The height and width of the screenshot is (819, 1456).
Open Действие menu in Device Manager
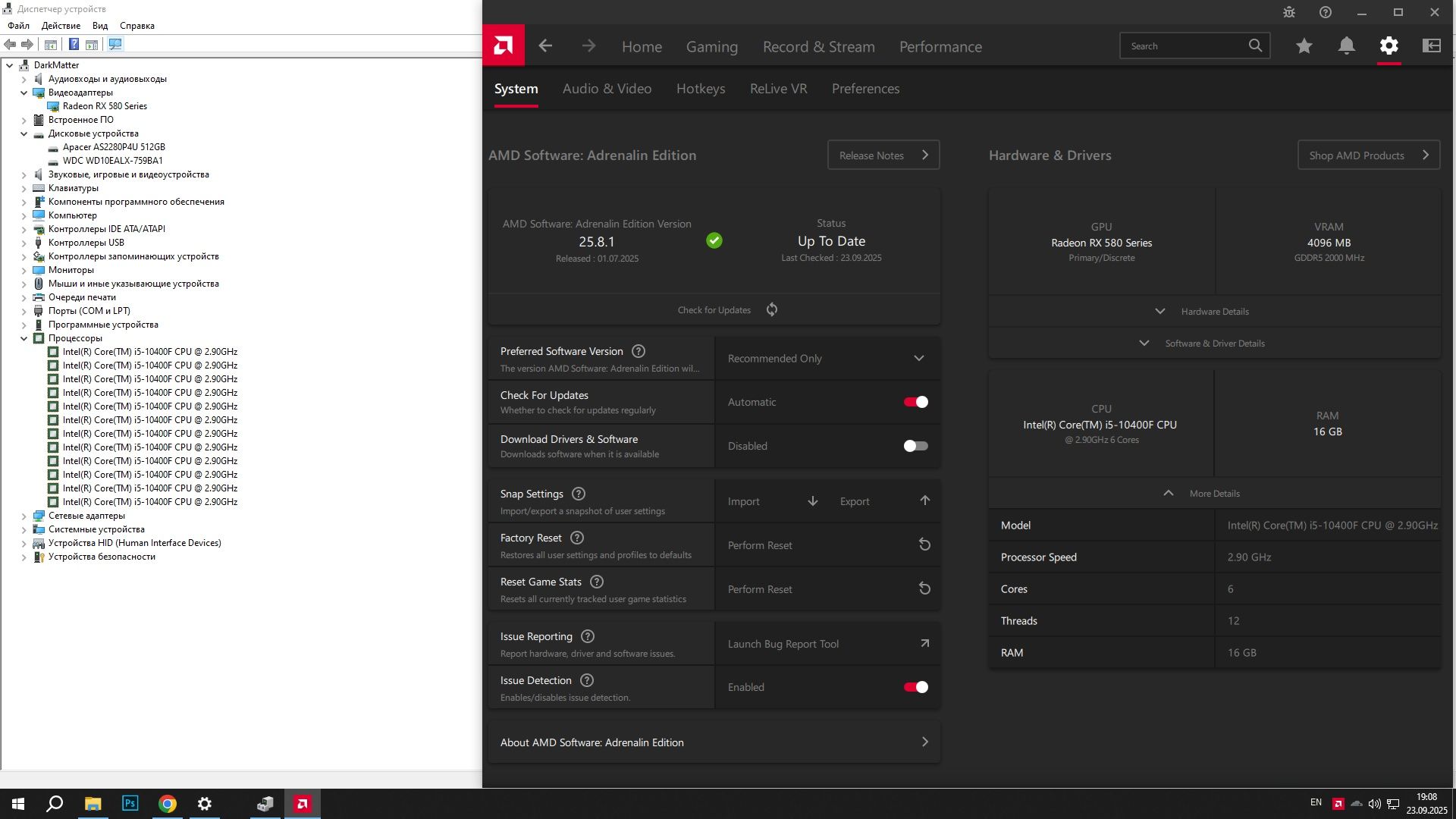tap(61, 26)
